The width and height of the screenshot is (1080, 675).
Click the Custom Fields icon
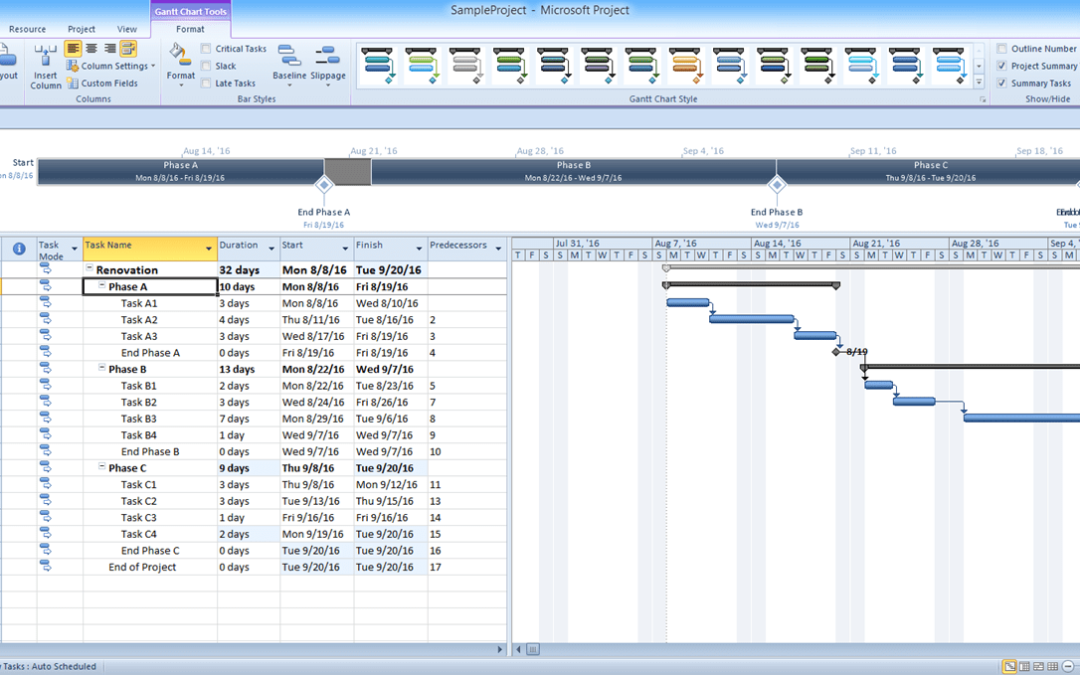pyautogui.click(x=73, y=84)
